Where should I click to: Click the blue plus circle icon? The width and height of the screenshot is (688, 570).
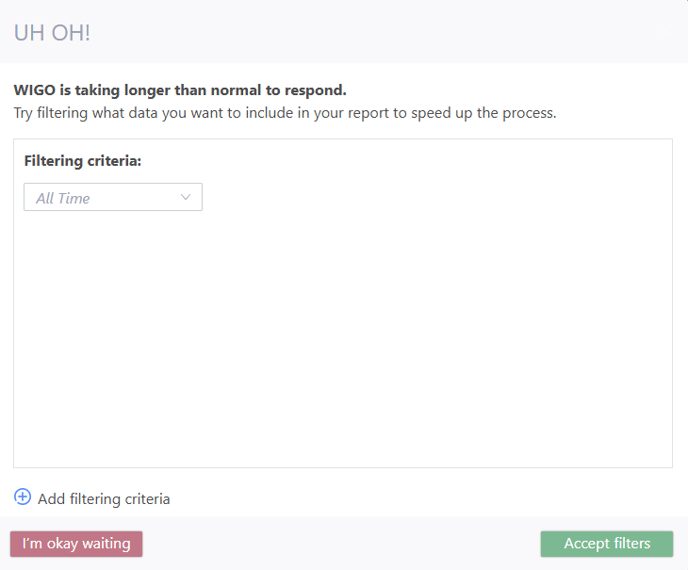pyautogui.click(x=22, y=497)
